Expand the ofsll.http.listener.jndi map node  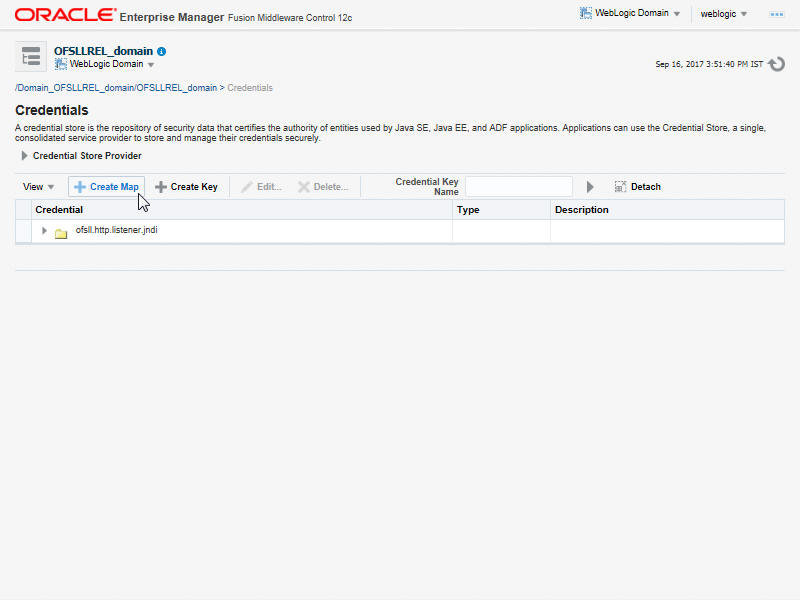coord(44,231)
